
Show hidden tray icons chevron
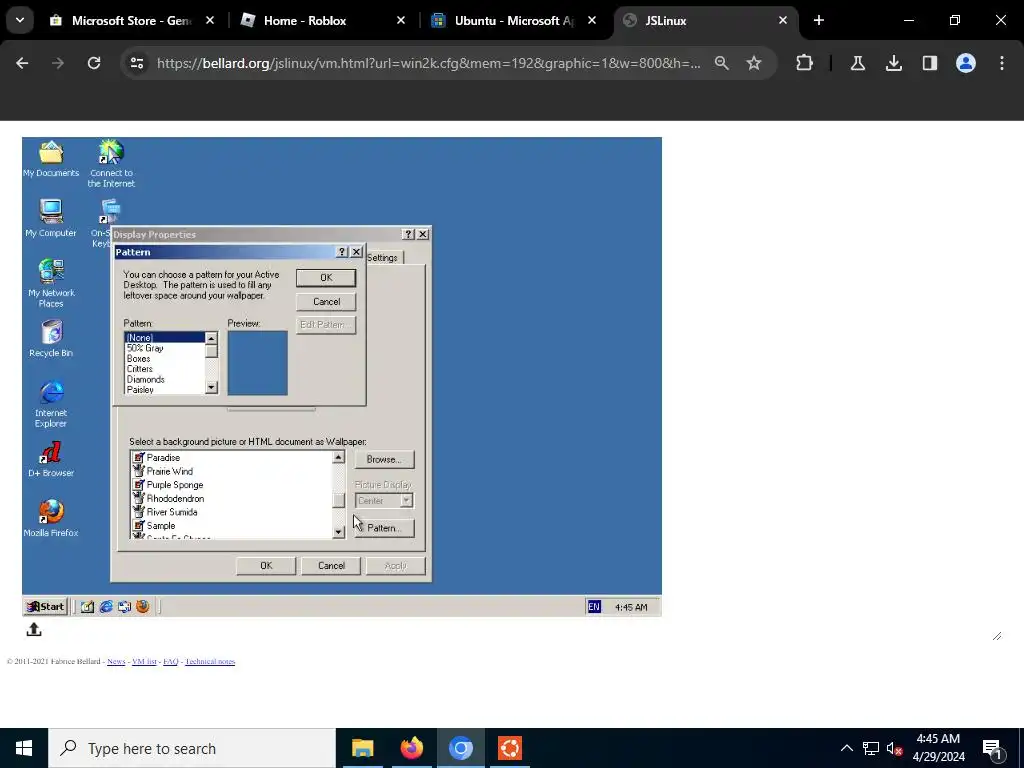[846, 748]
